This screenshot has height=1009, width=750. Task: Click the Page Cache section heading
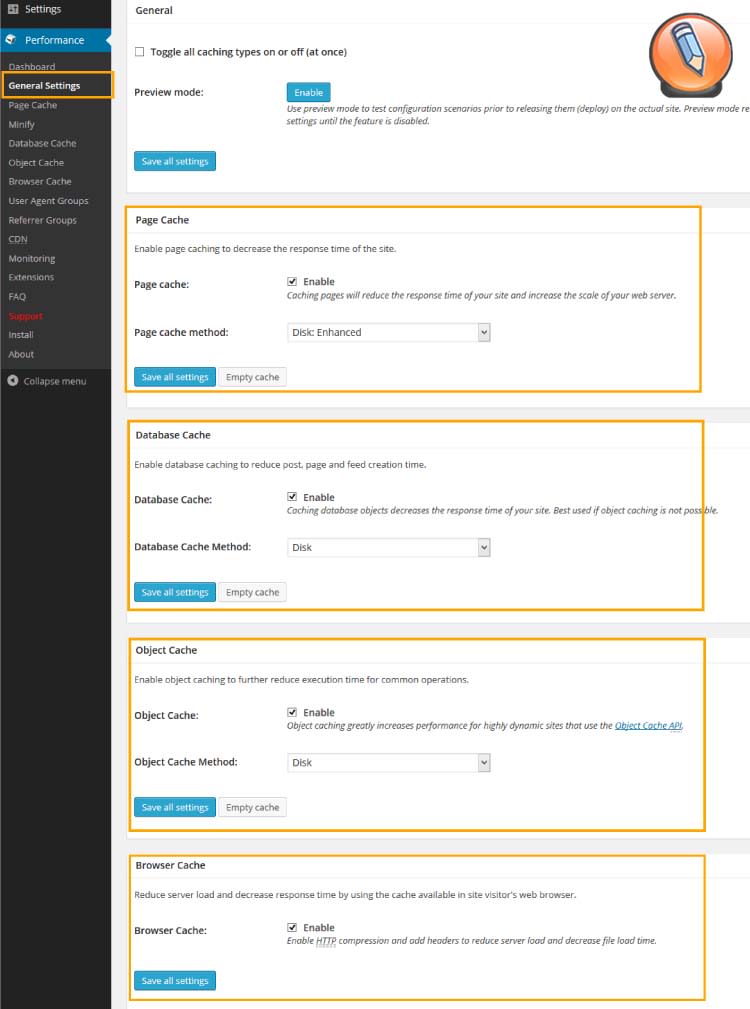(x=162, y=219)
